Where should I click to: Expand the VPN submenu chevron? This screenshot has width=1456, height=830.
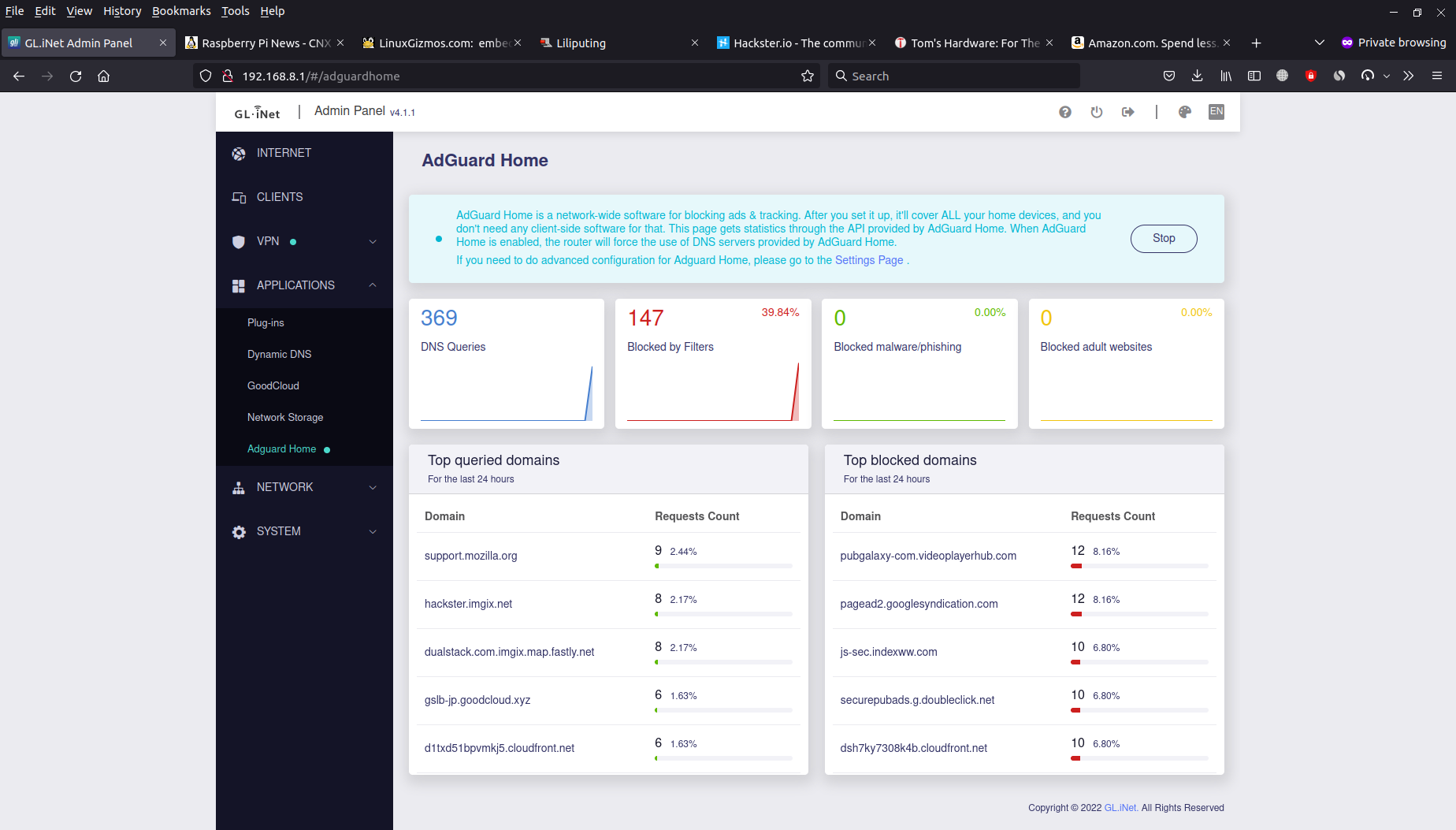point(373,242)
